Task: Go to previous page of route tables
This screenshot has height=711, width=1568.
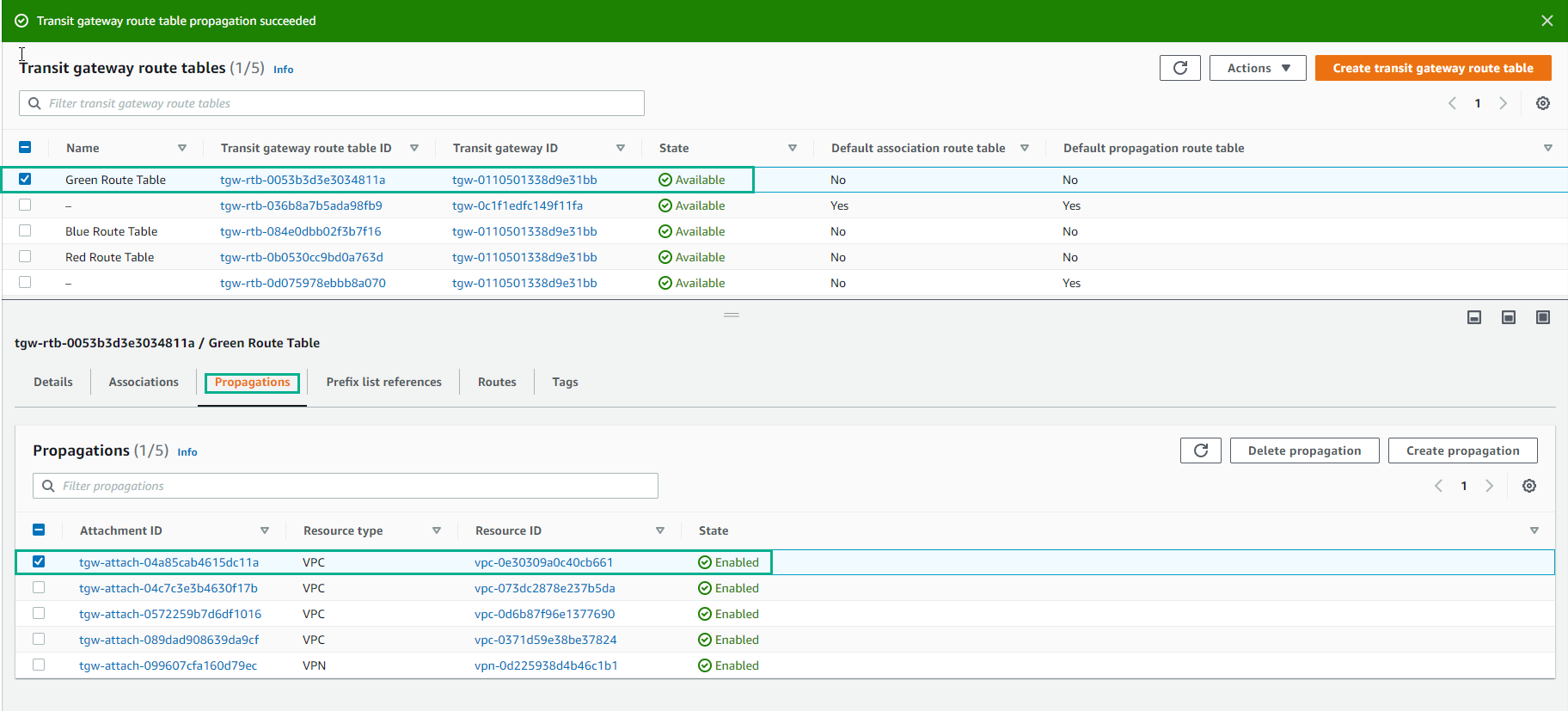Action: [1452, 103]
